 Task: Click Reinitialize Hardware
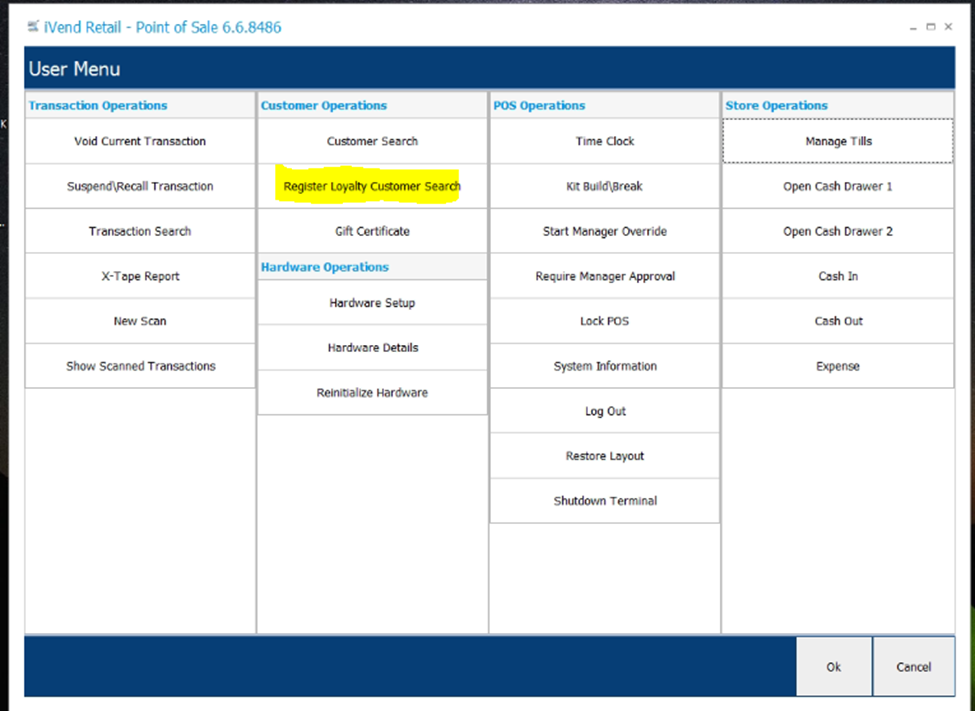(x=372, y=393)
